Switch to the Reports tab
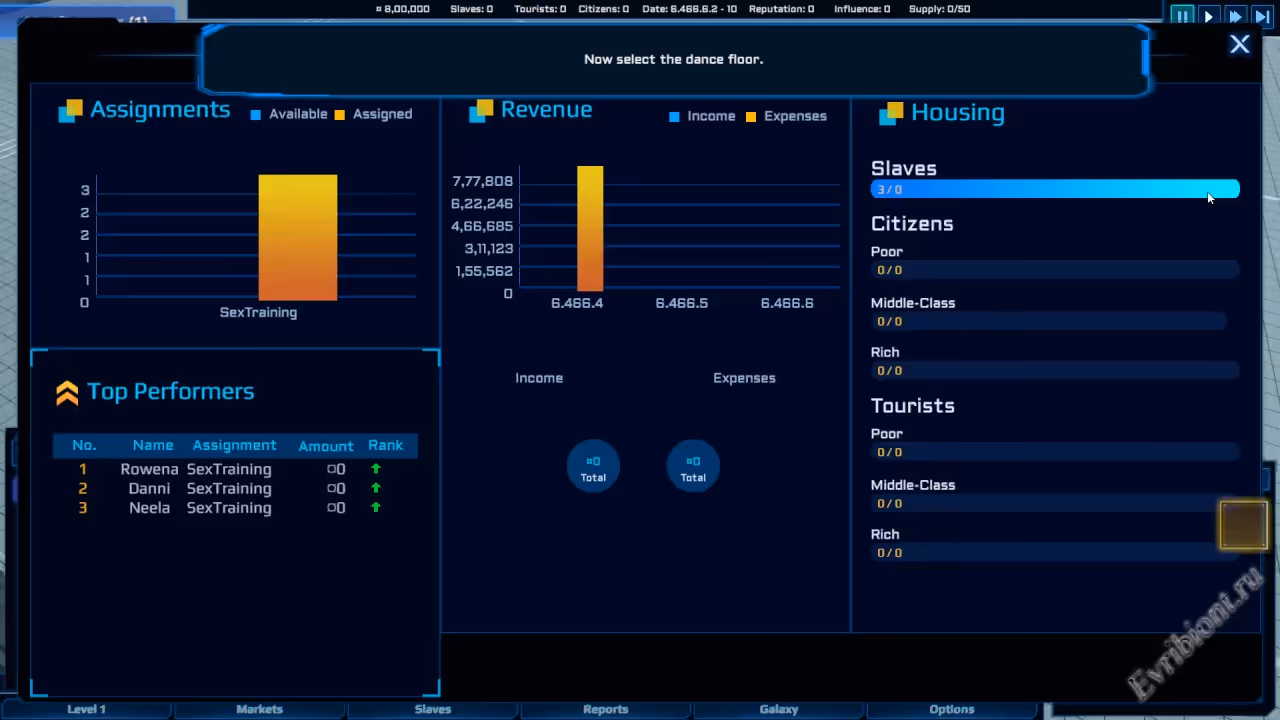Screen dimensions: 1280x720 pos(605,709)
